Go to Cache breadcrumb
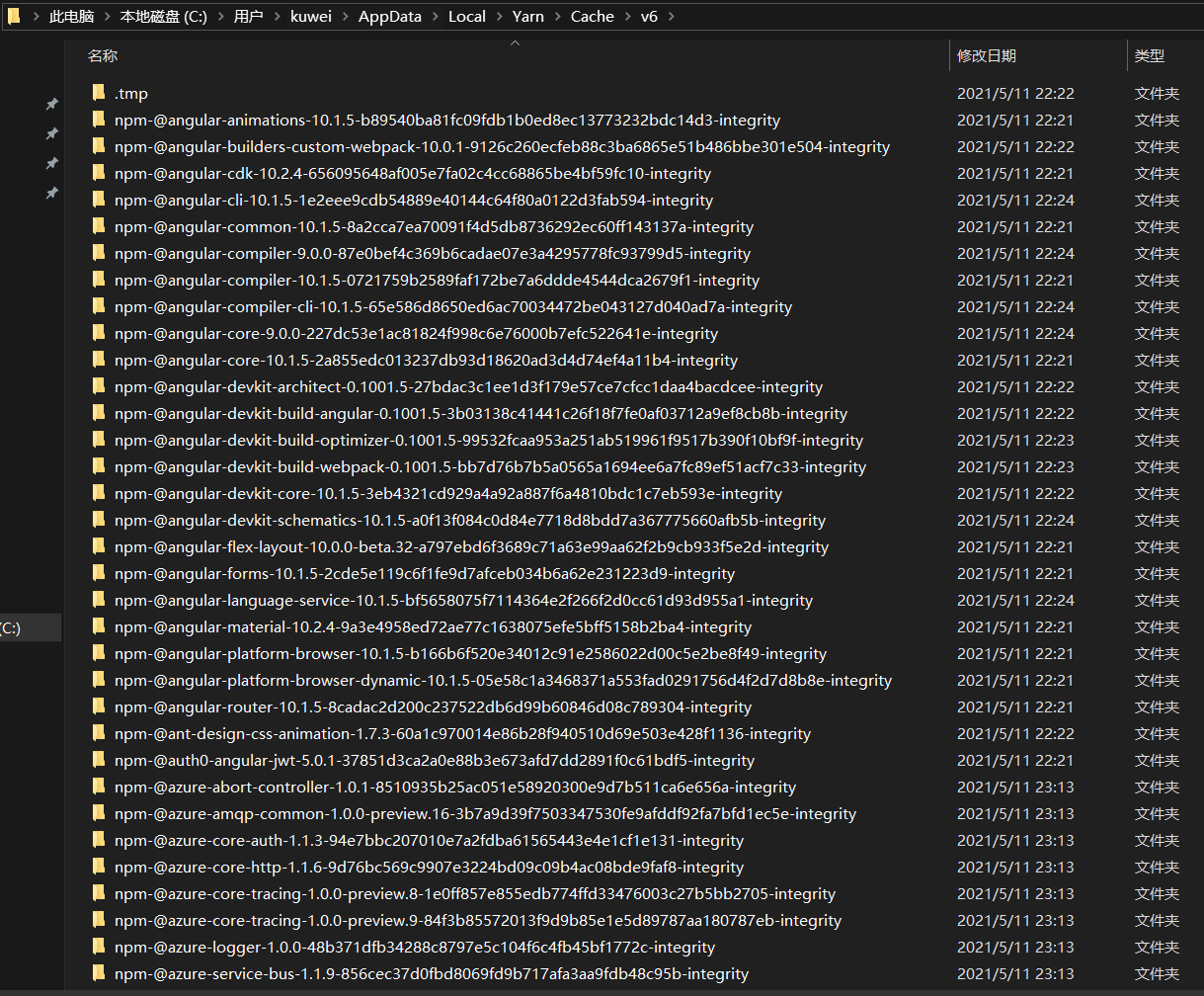 593,17
